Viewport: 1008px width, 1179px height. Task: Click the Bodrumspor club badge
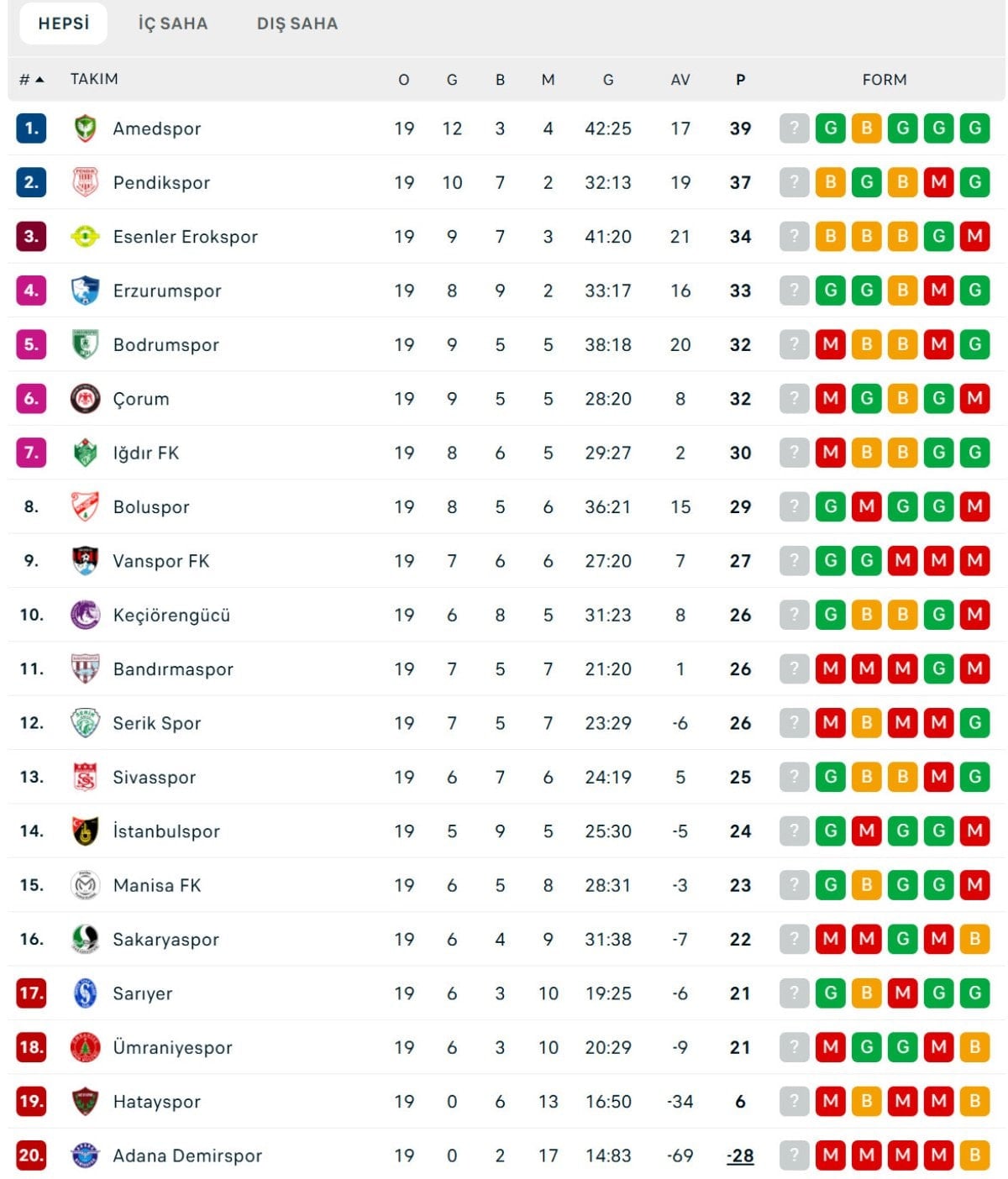pyautogui.click(x=85, y=344)
